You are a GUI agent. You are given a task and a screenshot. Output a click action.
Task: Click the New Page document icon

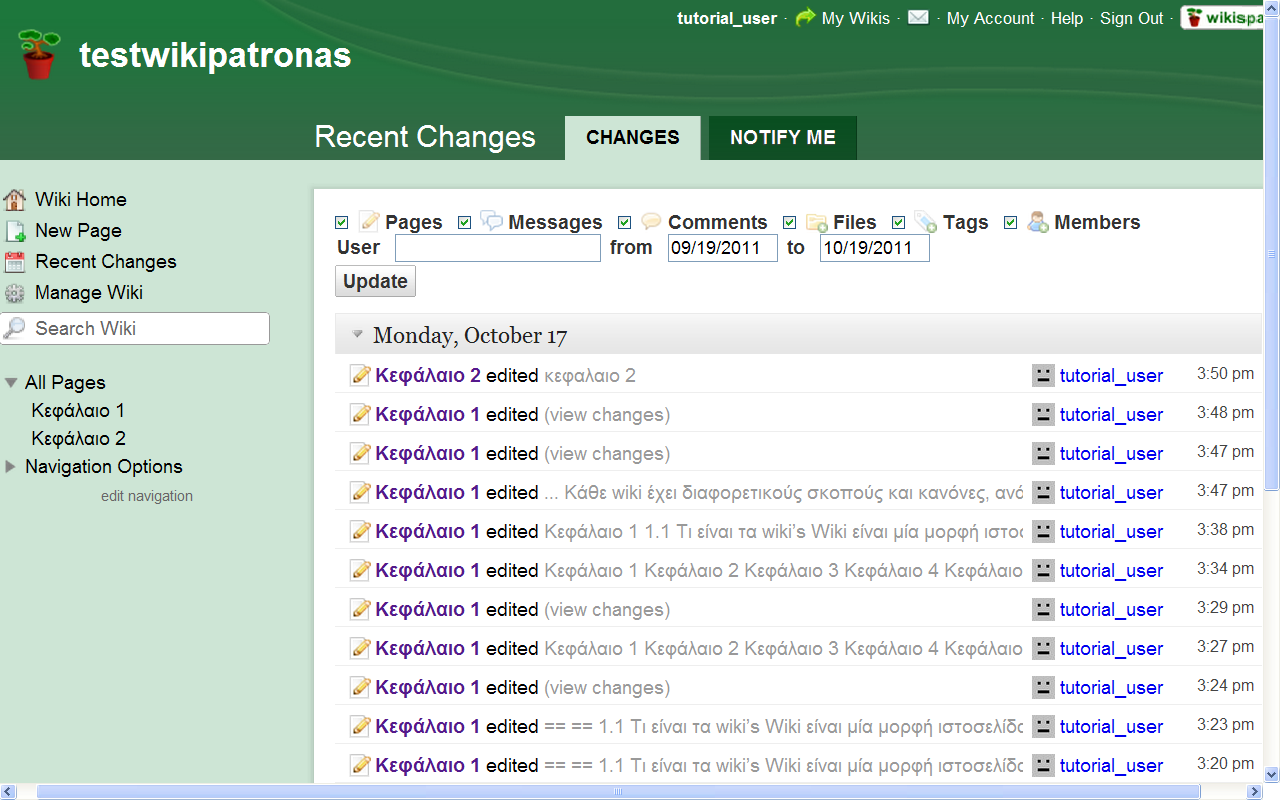click(15, 231)
